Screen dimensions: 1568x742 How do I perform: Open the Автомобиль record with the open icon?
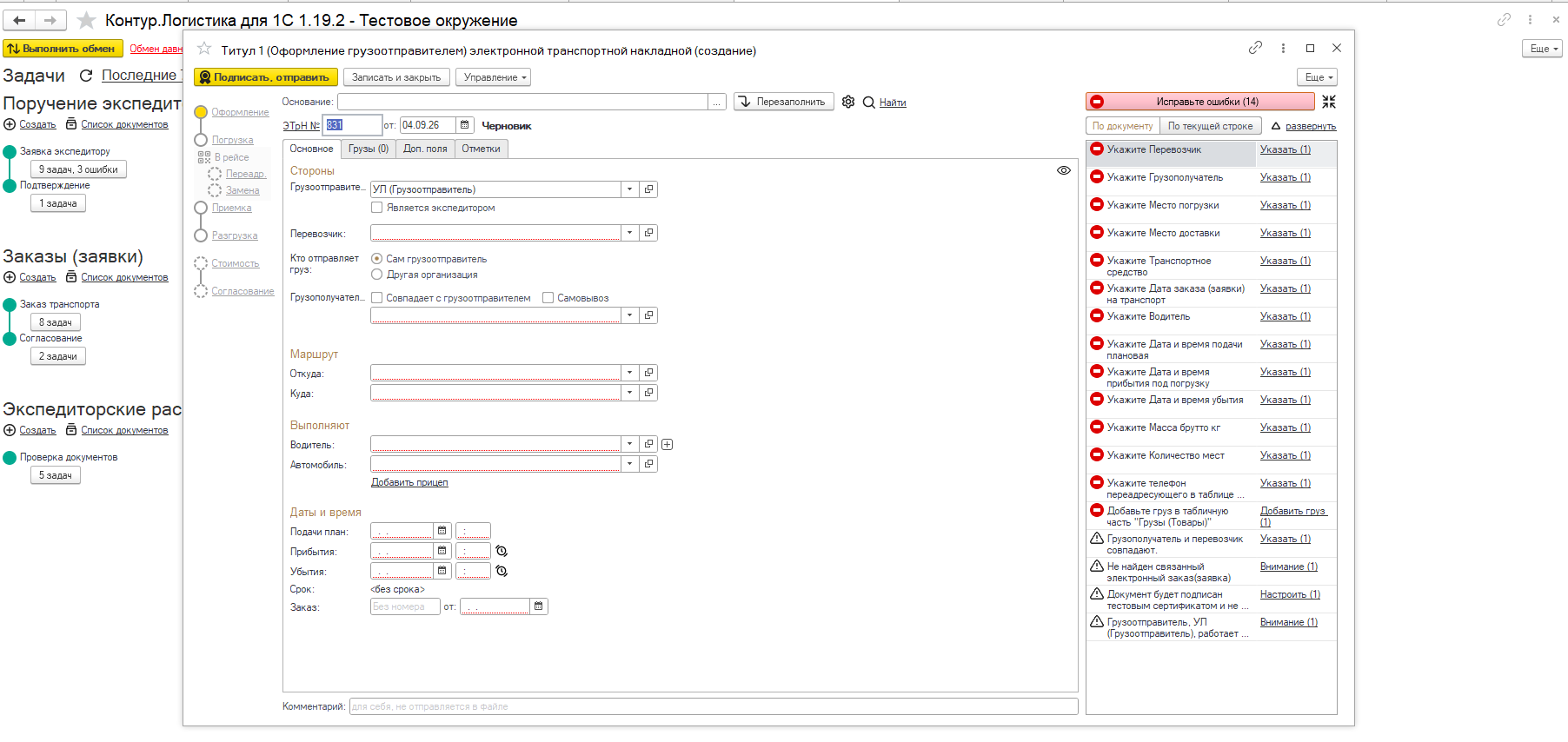coord(648,464)
